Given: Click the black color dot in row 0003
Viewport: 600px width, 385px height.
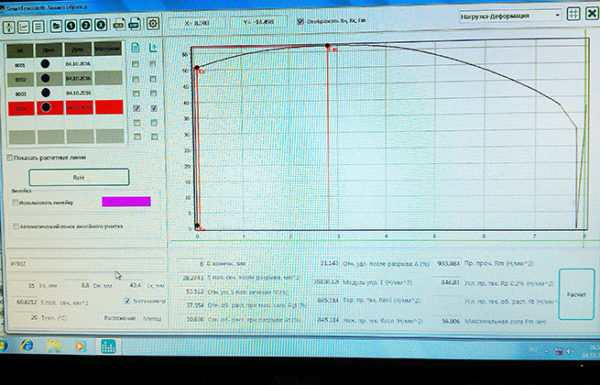Looking at the screenshot, I should point(46,93).
